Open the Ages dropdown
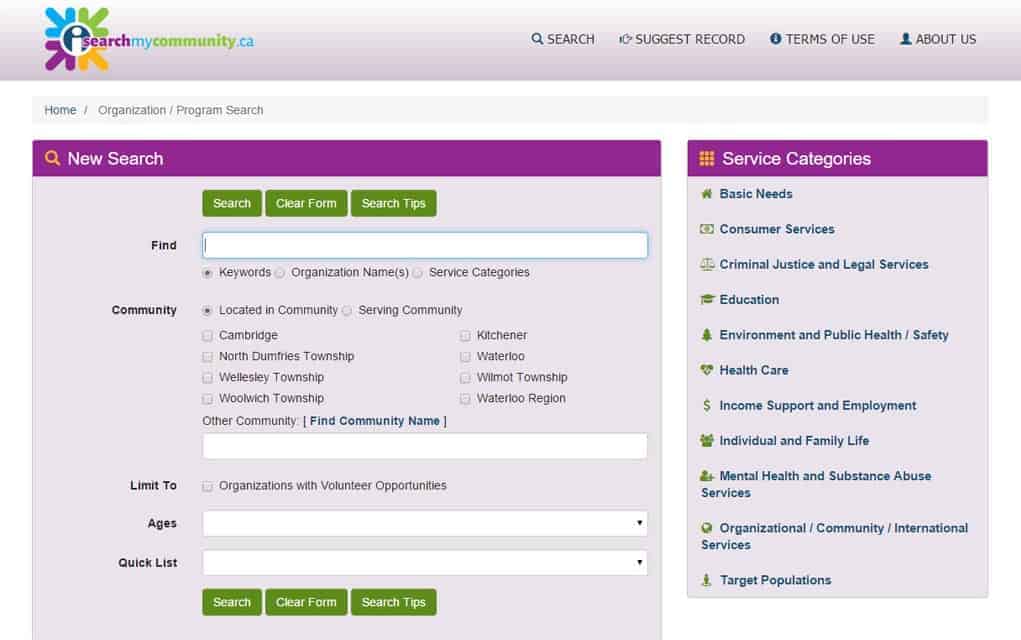Image resolution: width=1021 pixels, height=640 pixels. [424, 523]
